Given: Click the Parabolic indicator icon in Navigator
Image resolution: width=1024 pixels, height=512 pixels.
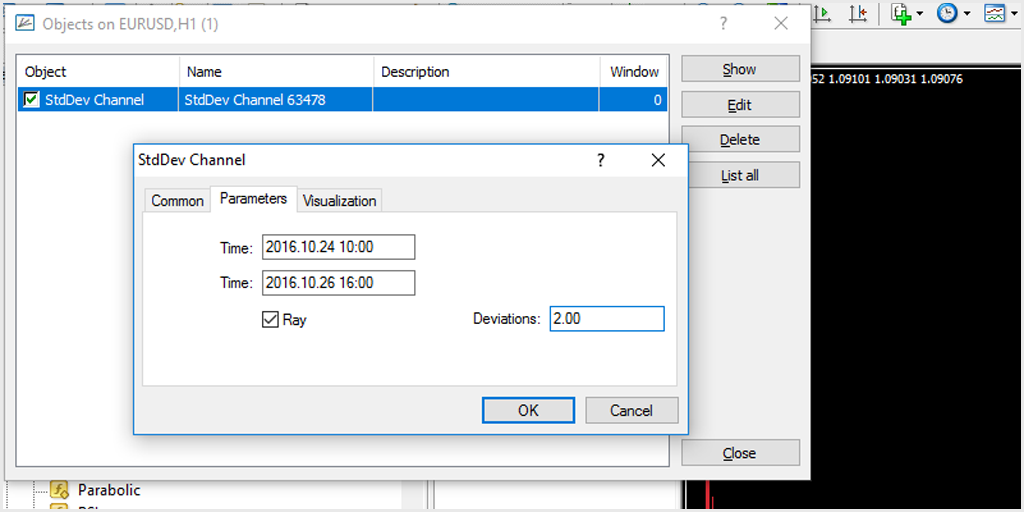Looking at the screenshot, I should (60, 489).
